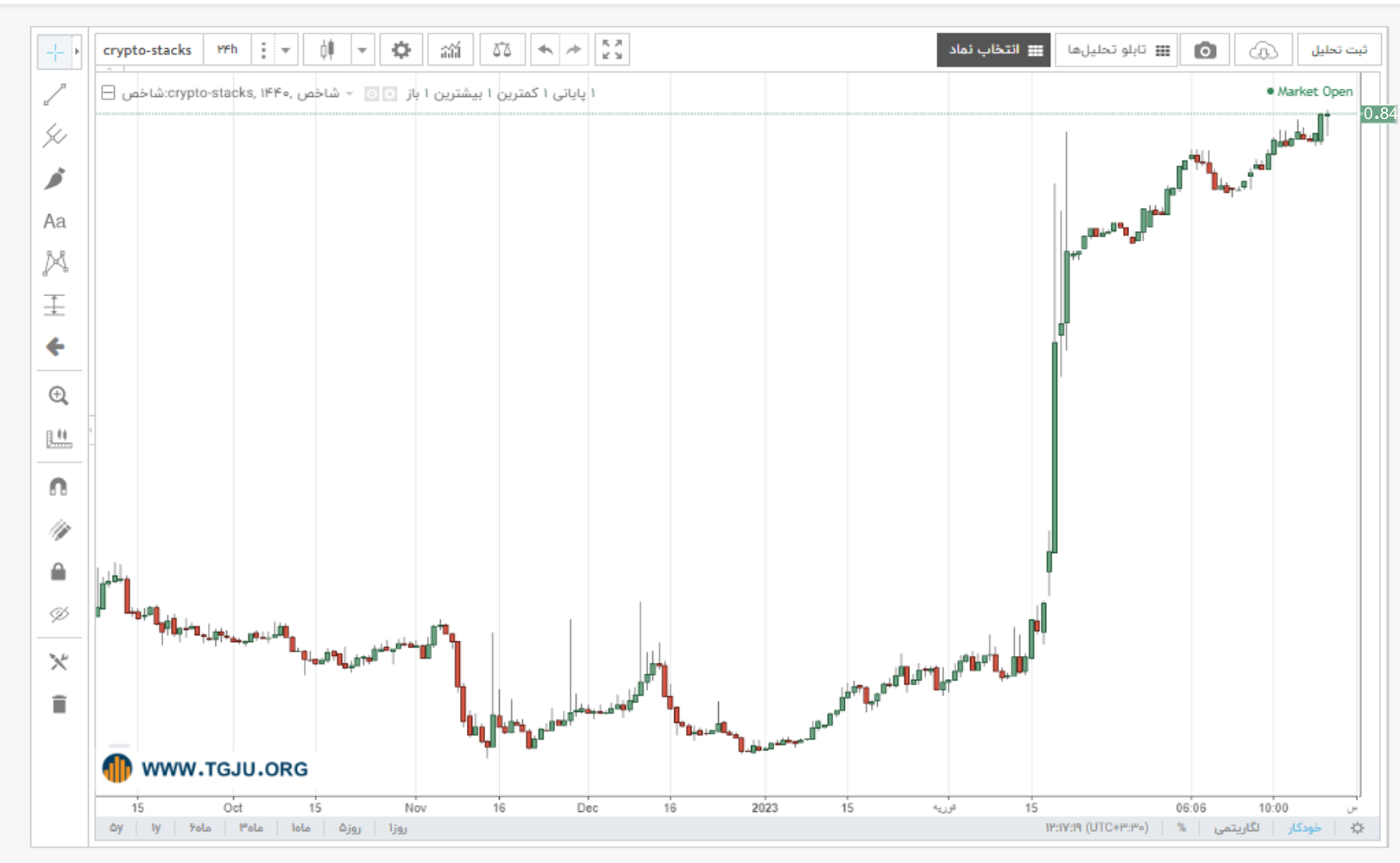Undo the last chart action
Viewport: 1400px width, 863px height.
[x=545, y=50]
